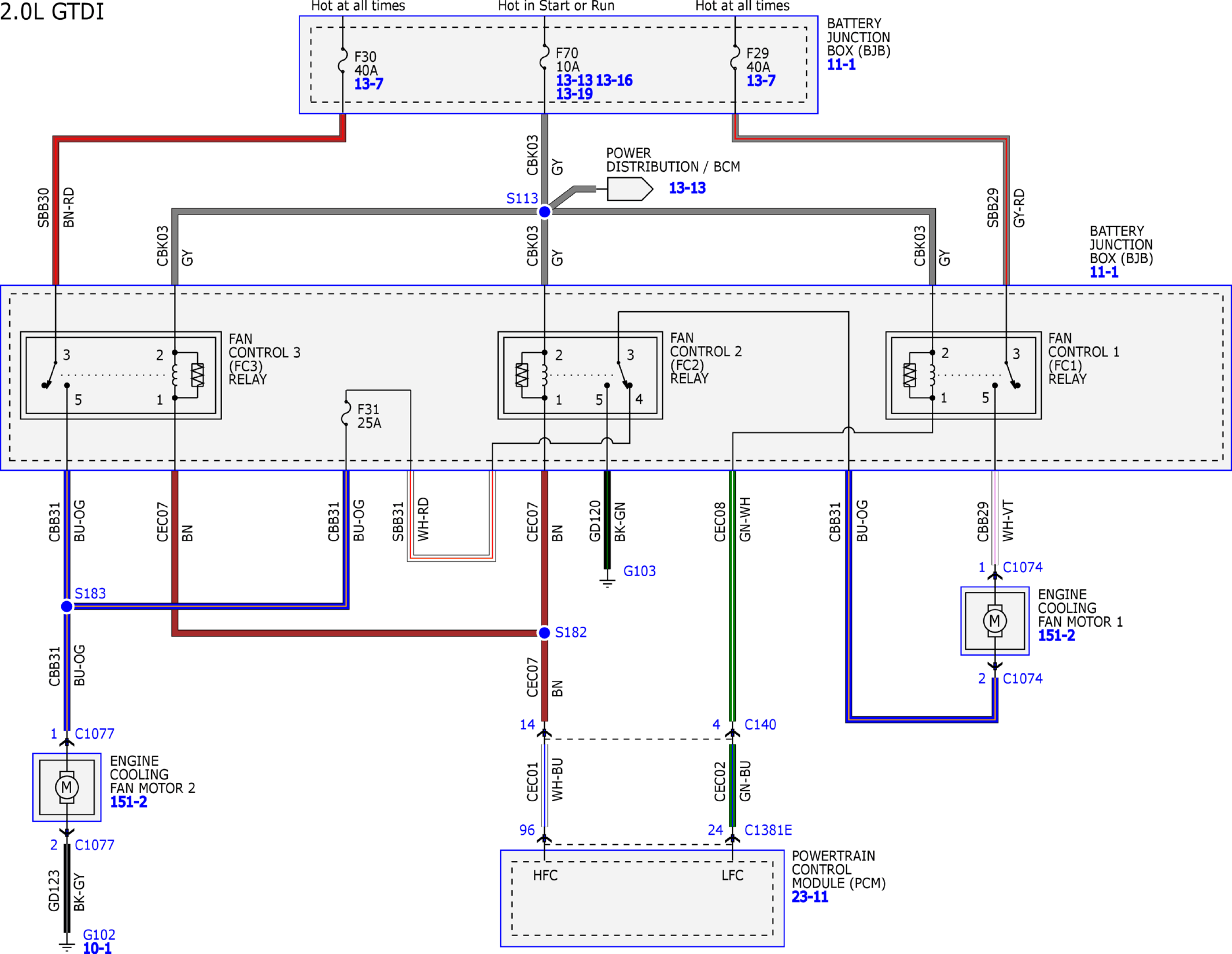Click the C1381E connector label
The width and height of the screenshot is (1232, 954).
click(x=768, y=830)
